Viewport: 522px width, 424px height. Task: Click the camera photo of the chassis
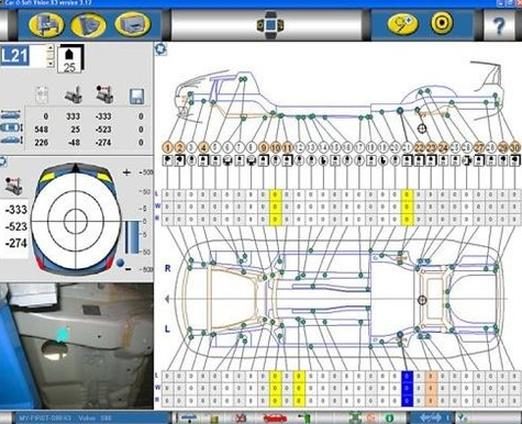[77, 346]
